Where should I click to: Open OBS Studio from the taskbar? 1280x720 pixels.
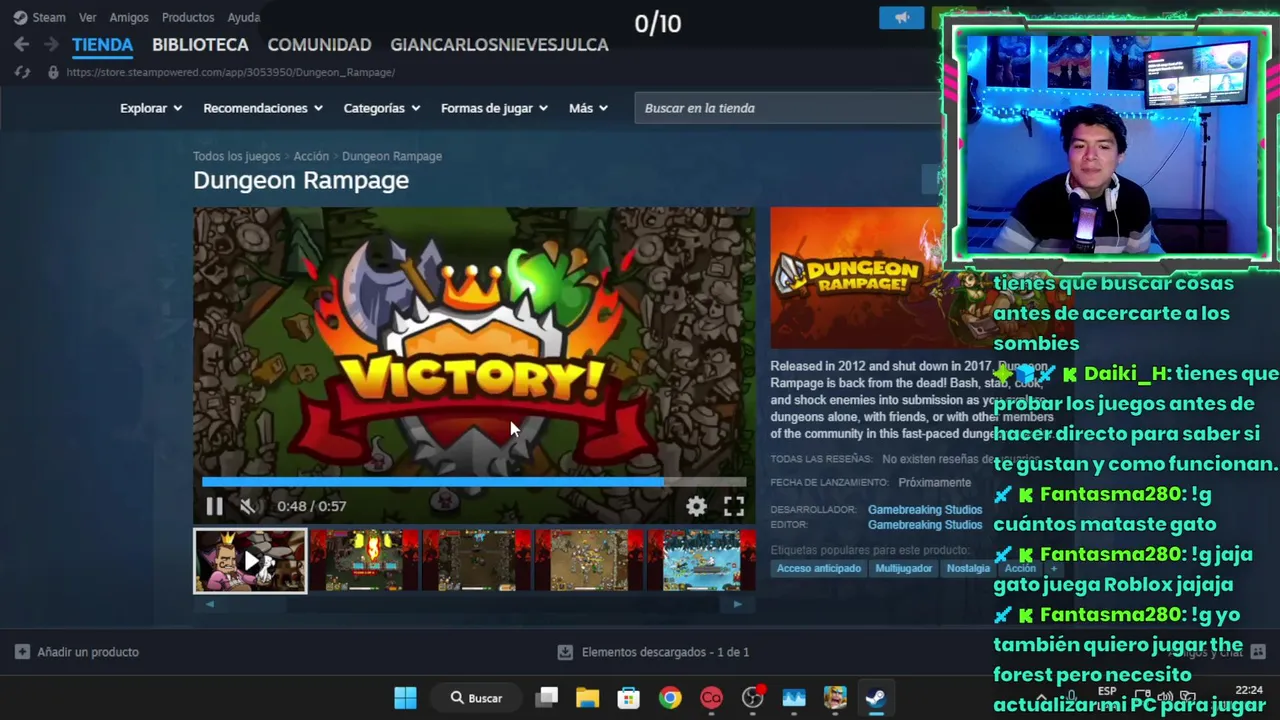(753, 698)
